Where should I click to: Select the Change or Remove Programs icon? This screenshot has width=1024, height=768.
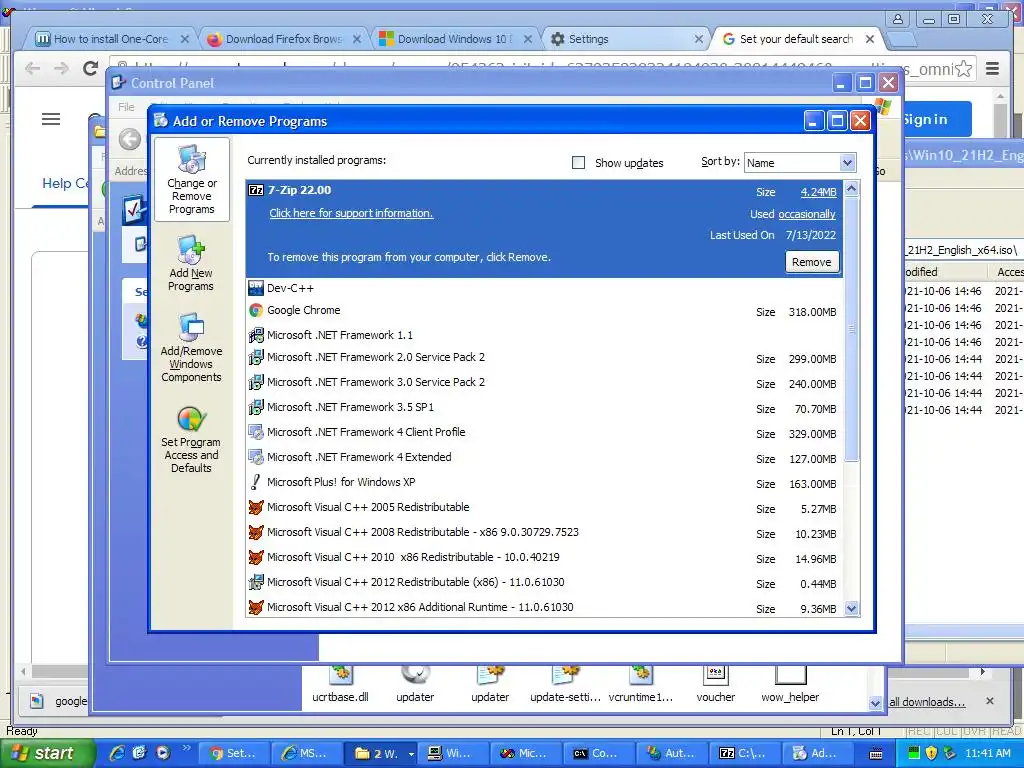coord(191,160)
